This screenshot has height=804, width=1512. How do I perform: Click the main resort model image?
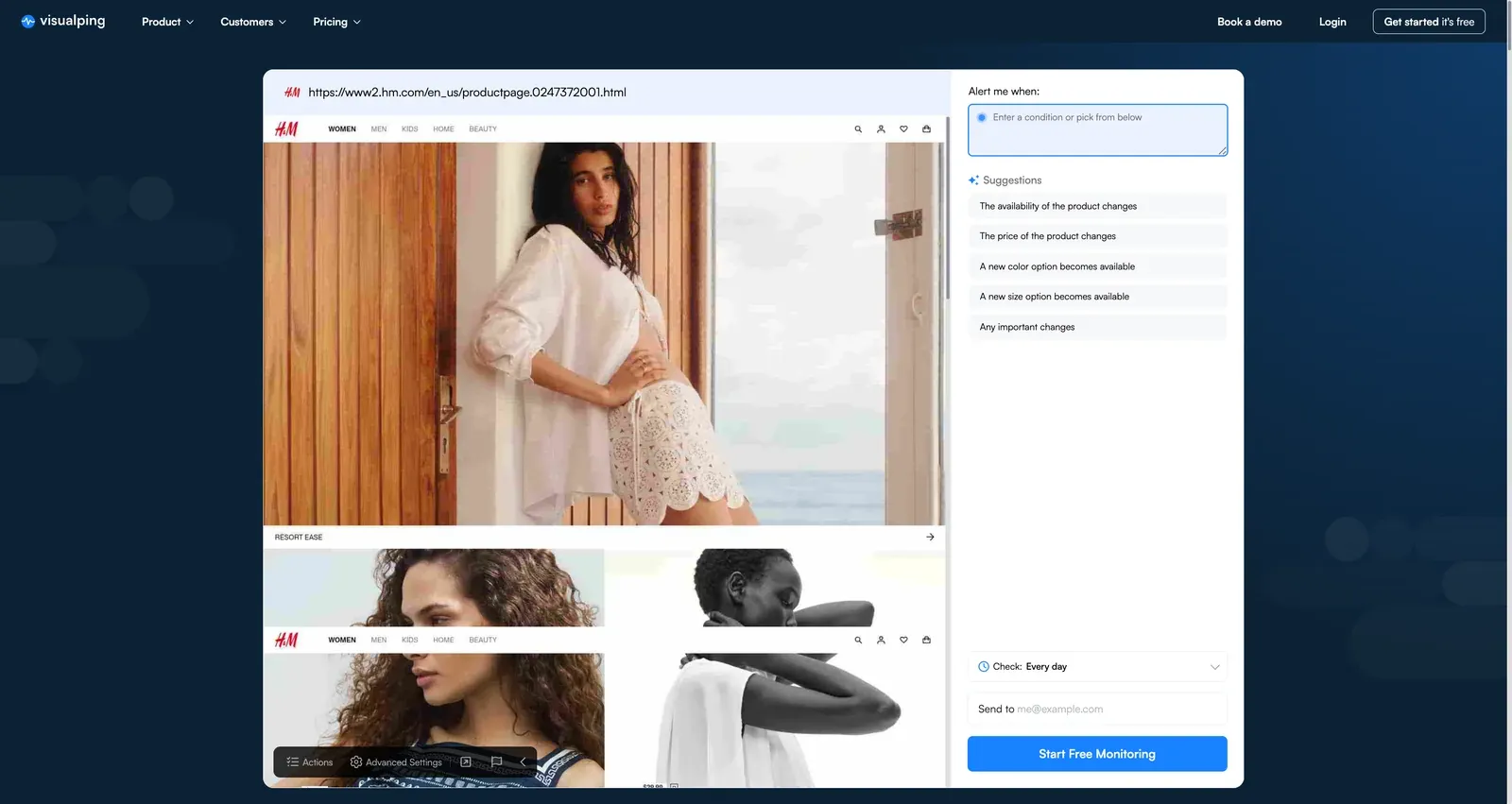click(x=604, y=334)
